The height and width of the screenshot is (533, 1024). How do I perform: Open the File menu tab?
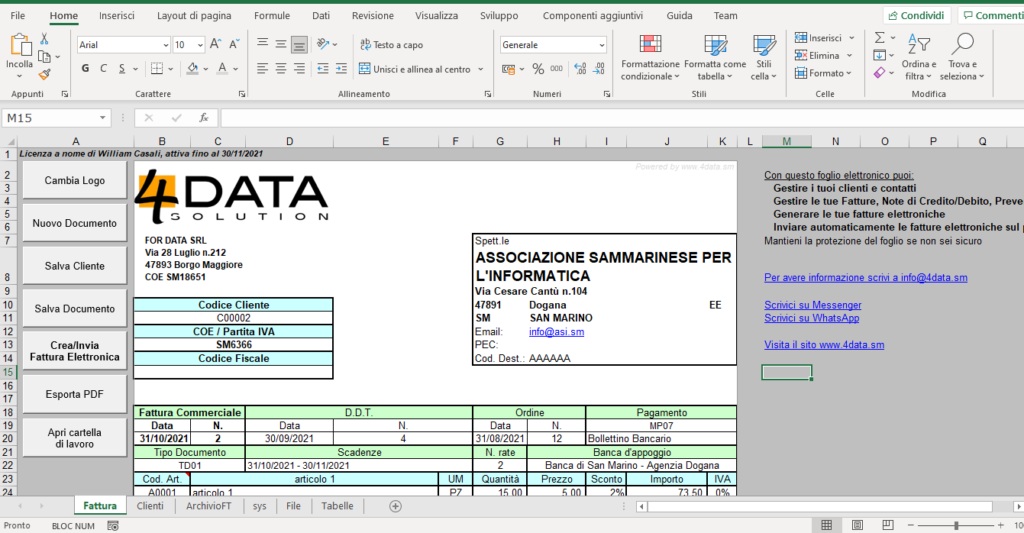[18, 16]
